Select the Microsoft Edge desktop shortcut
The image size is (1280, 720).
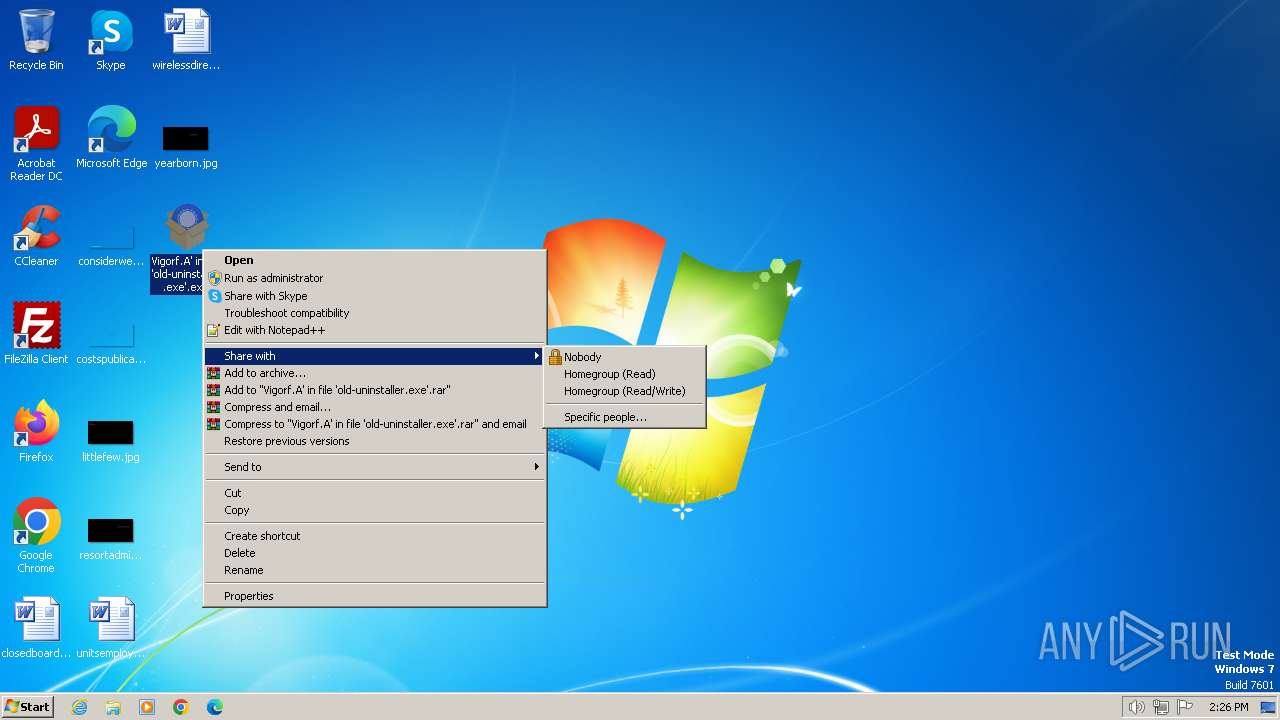click(x=111, y=138)
